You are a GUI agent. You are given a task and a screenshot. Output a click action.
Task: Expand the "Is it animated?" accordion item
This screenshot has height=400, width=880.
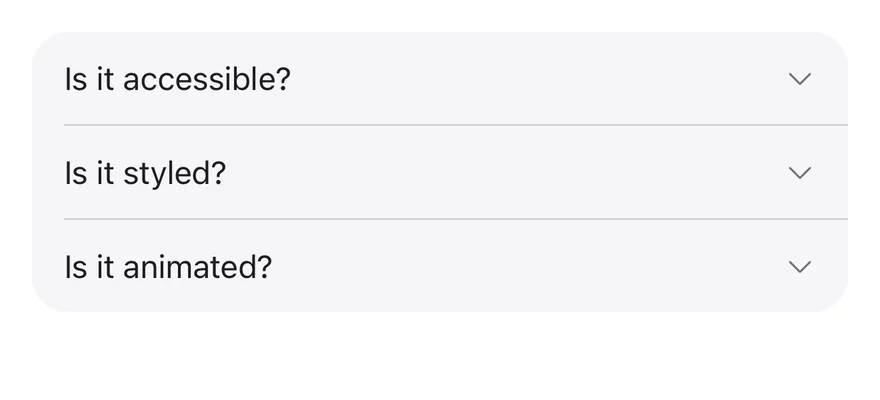[x=439, y=266]
